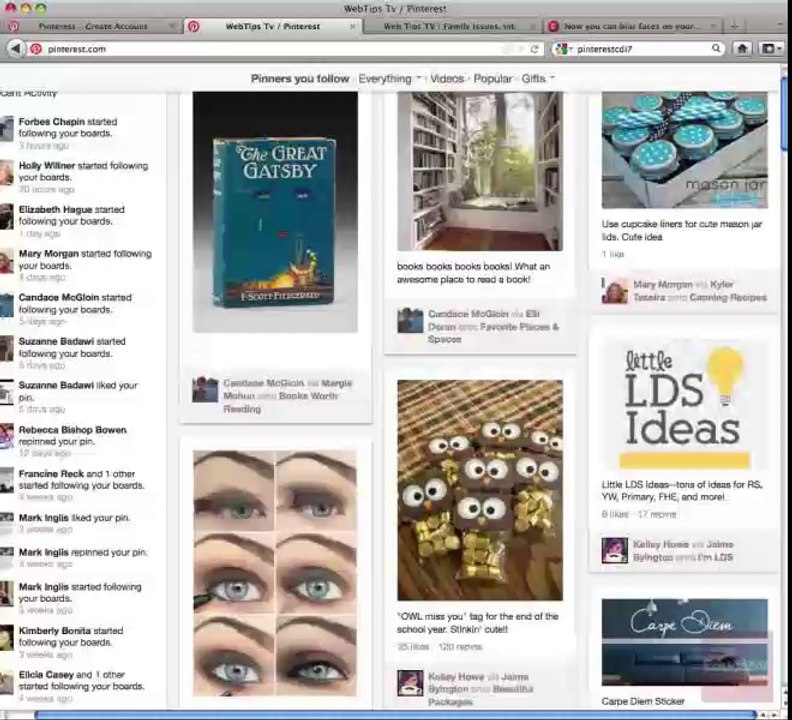The width and height of the screenshot is (792, 720).
Task: Select the WebTips Tv / Pinterest tab
Action: (272, 26)
